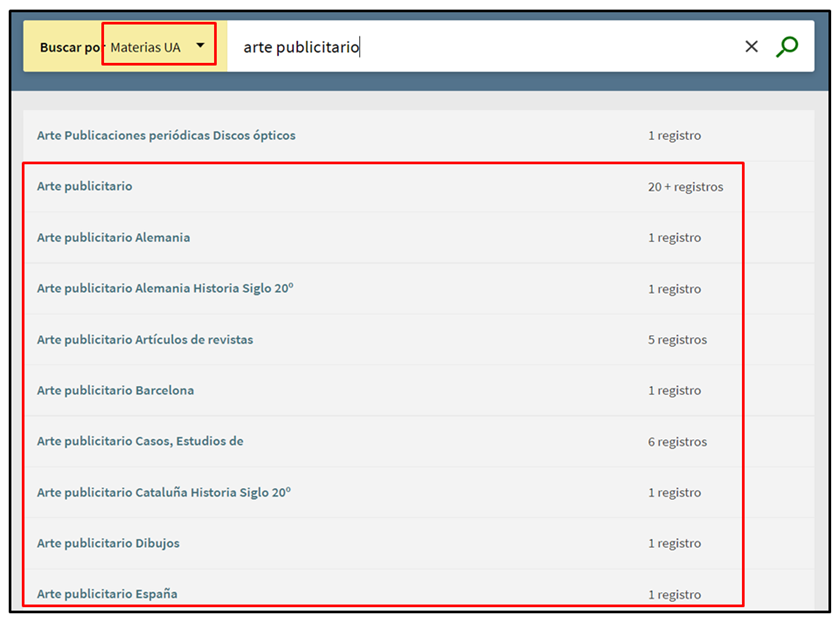Viewport: 839px width, 629px height.
Task: Open the Arte publicitario Barcelona subject
Action: [x=115, y=390]
